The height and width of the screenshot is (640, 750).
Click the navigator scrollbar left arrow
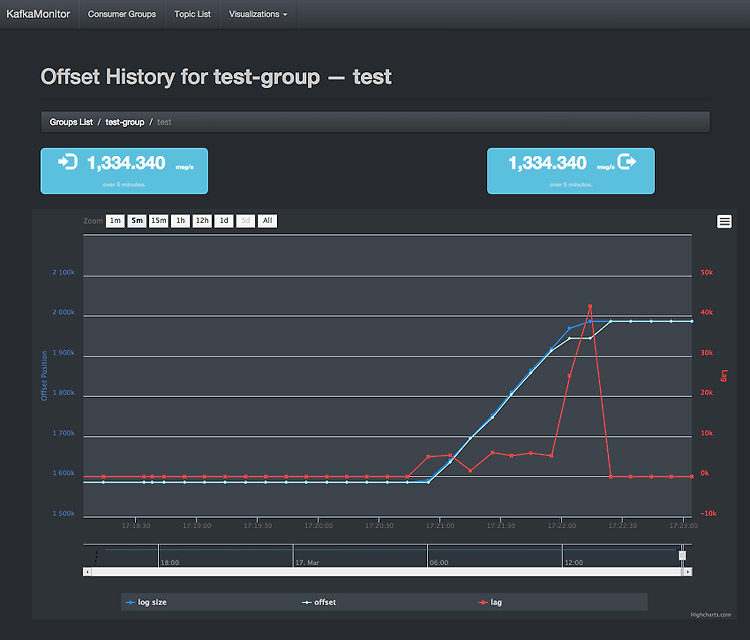(87, 572)
